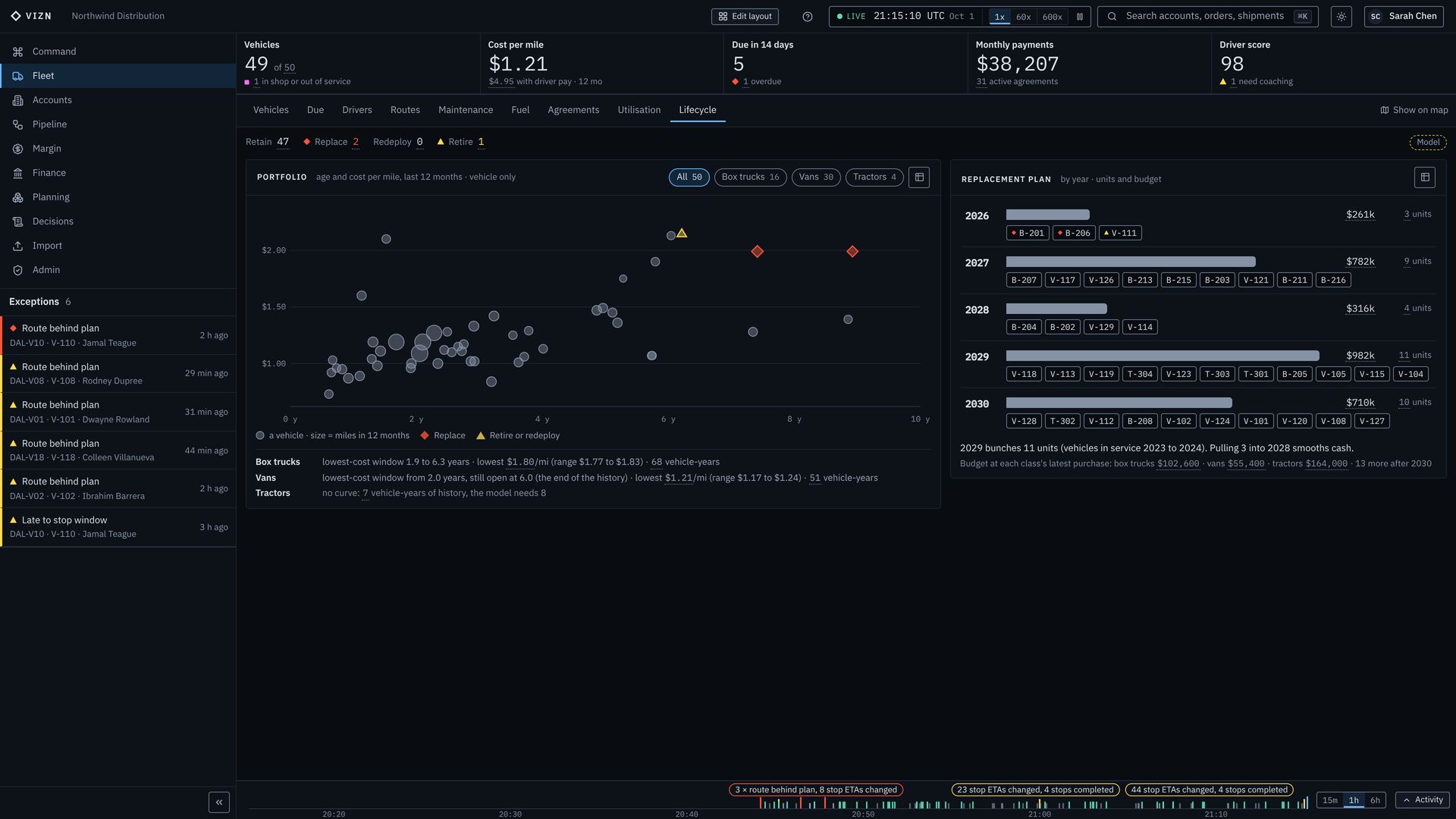Image resolution: width=1456 pixels, height=819 pixels.
Task: Switch to the Utilisation tab
Action: pyautogui.click(x=639, y=110)
